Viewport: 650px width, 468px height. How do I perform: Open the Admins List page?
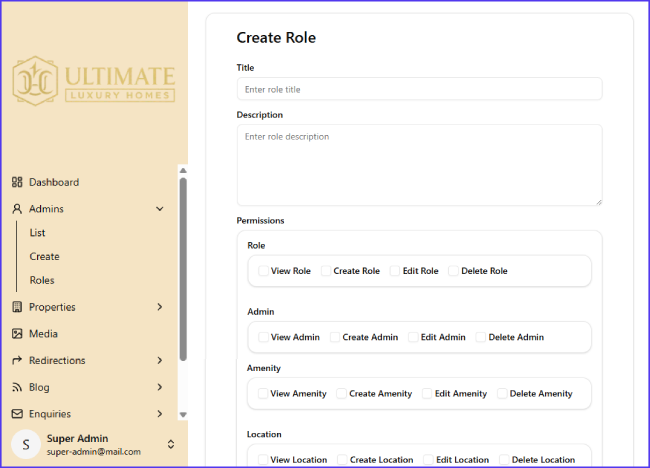coord(37,233)
